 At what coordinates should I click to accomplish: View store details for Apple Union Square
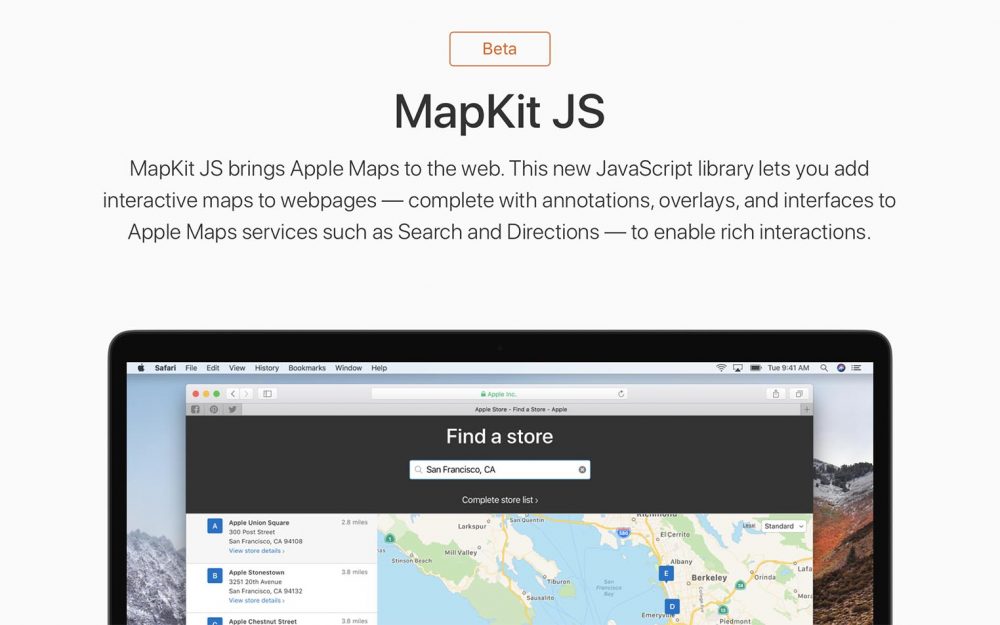[256, 551]
